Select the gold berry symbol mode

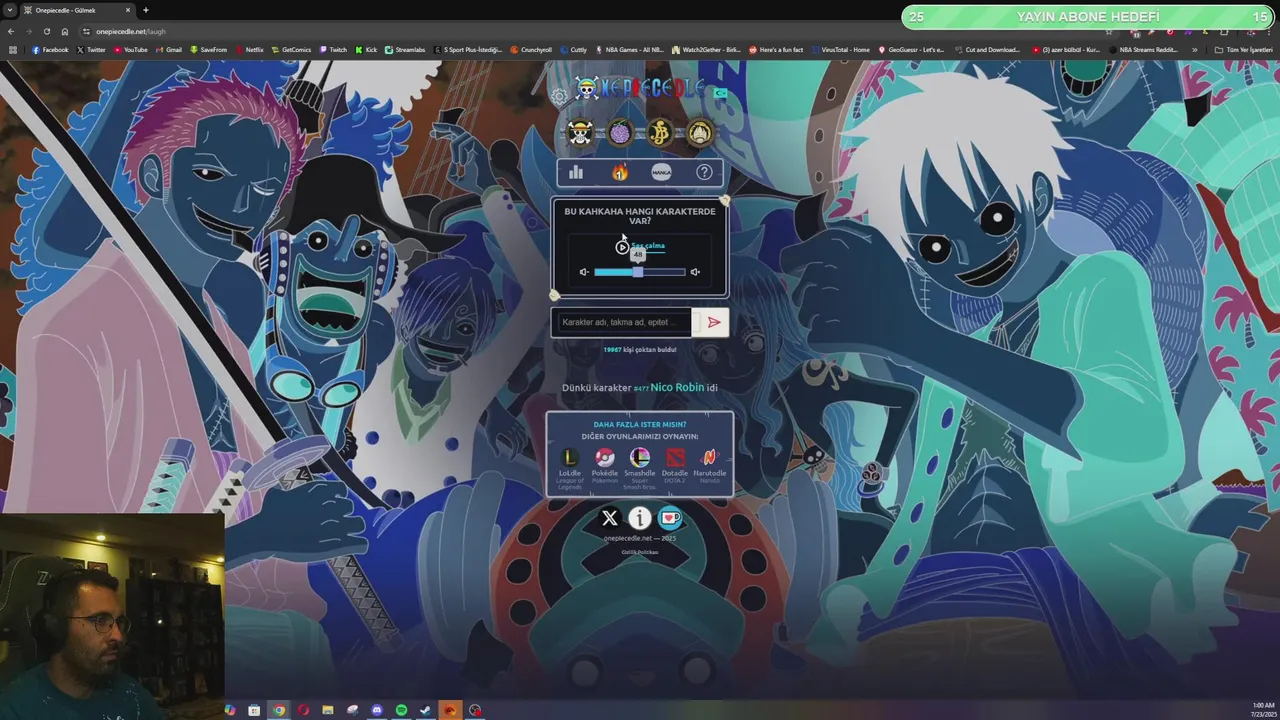(660, 132)
